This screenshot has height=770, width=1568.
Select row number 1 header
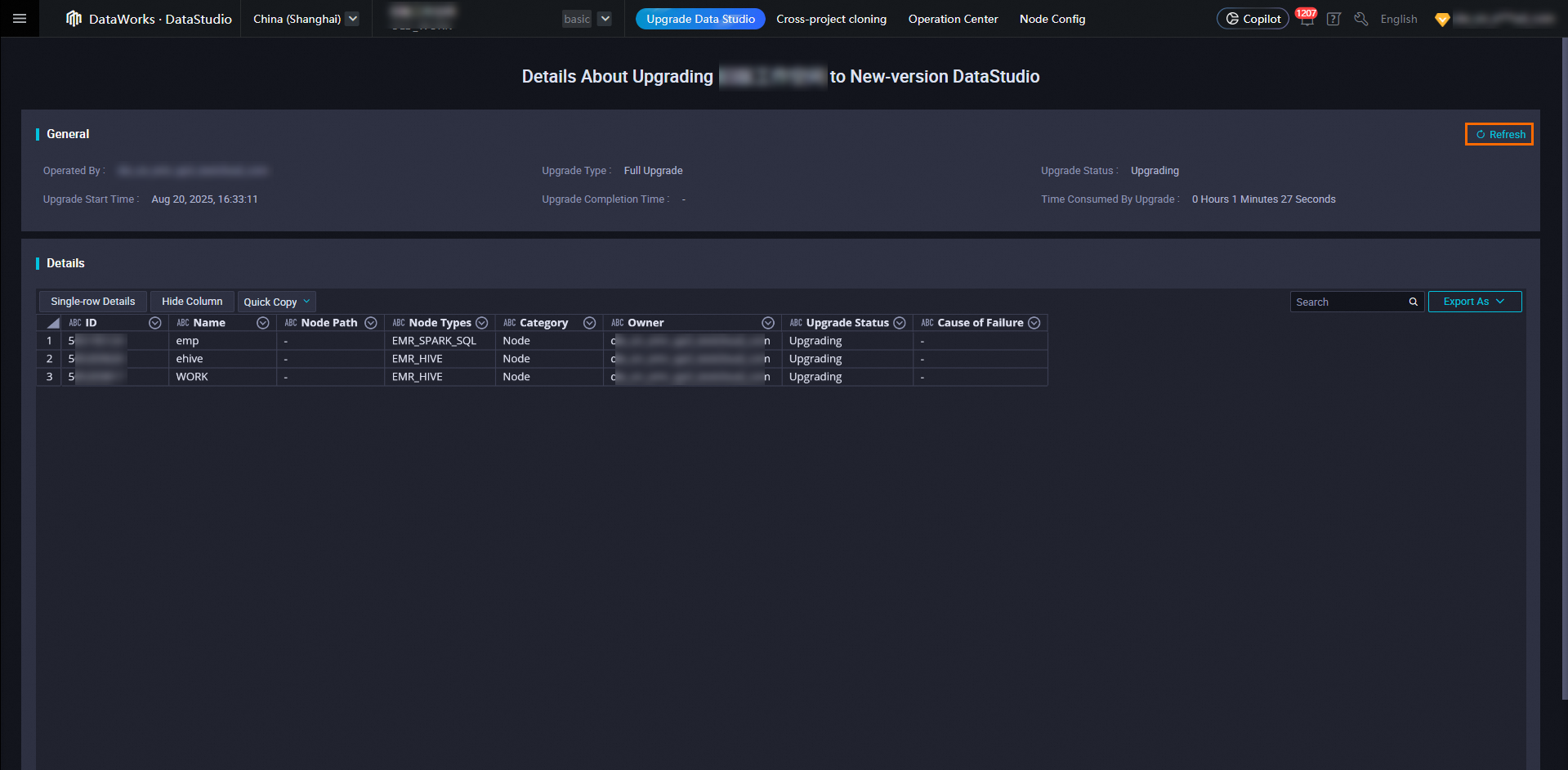tap(49, 341)
